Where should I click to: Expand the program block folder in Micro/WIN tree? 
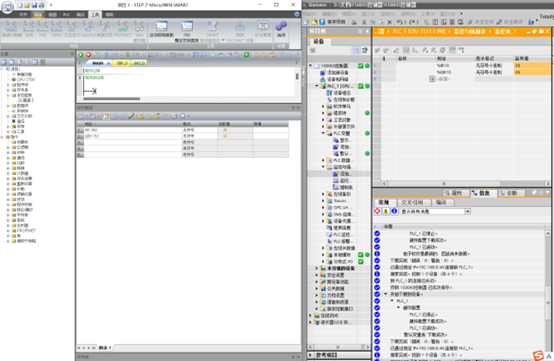tap(8, 85)
